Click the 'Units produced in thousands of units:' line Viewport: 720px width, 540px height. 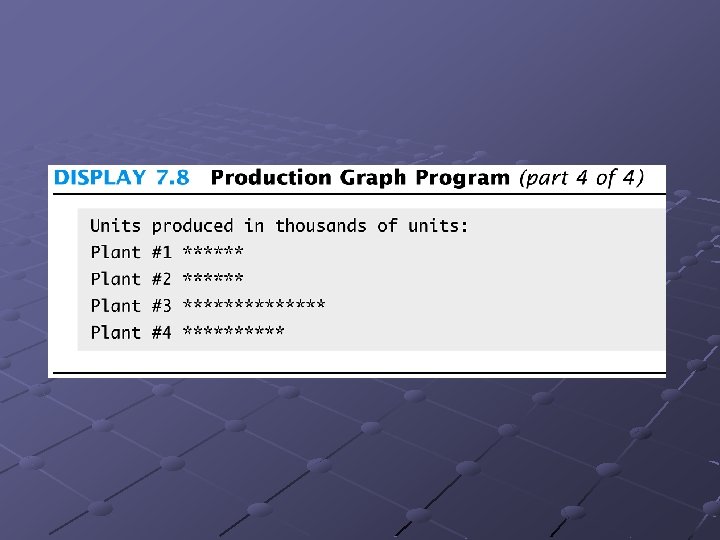point(279,226)
